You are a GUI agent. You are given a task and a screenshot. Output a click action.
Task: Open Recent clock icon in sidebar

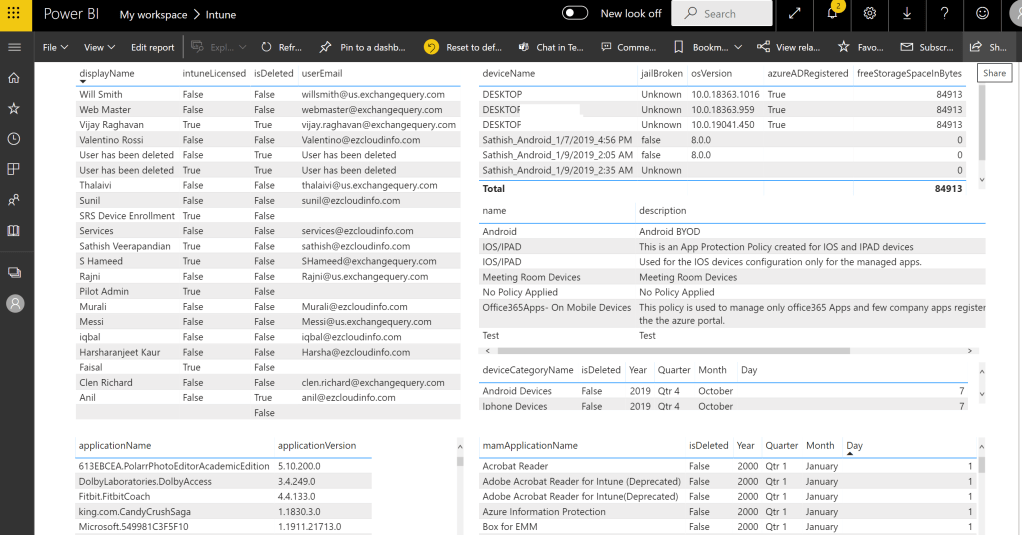coord(14,139)
